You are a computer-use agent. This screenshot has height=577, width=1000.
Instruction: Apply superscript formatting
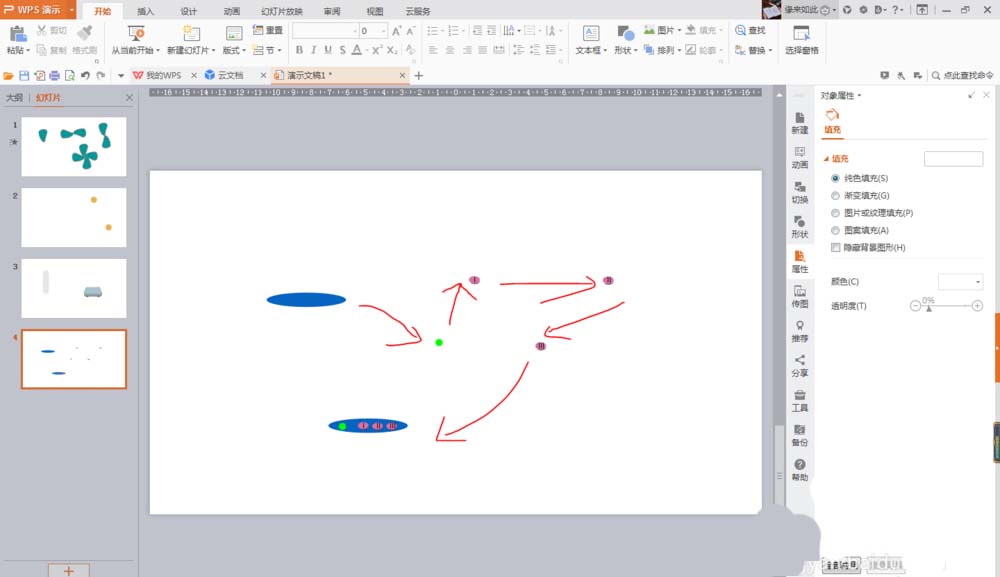pos(377,50)
